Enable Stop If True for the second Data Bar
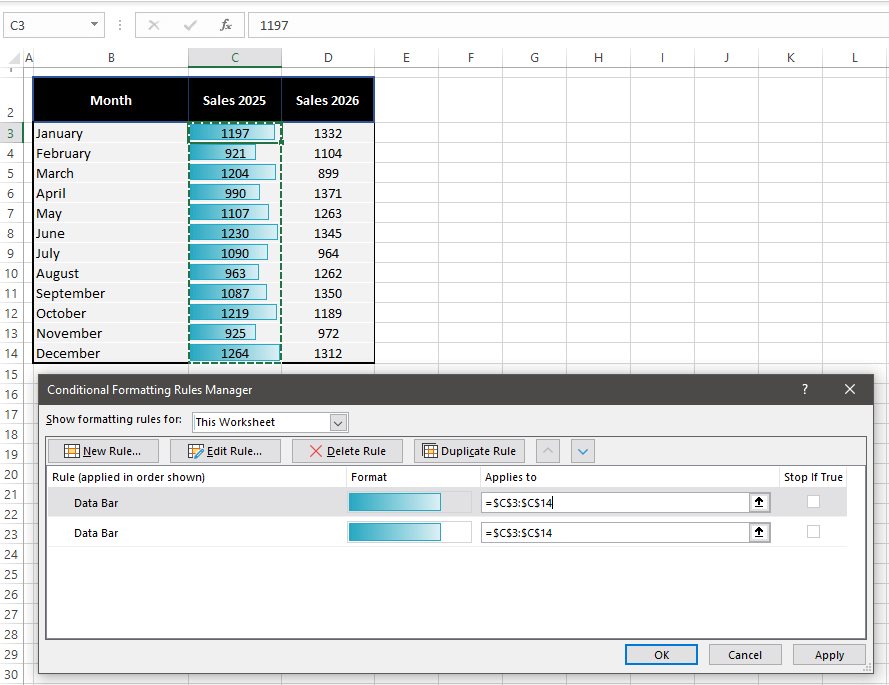 coord(813,533)
